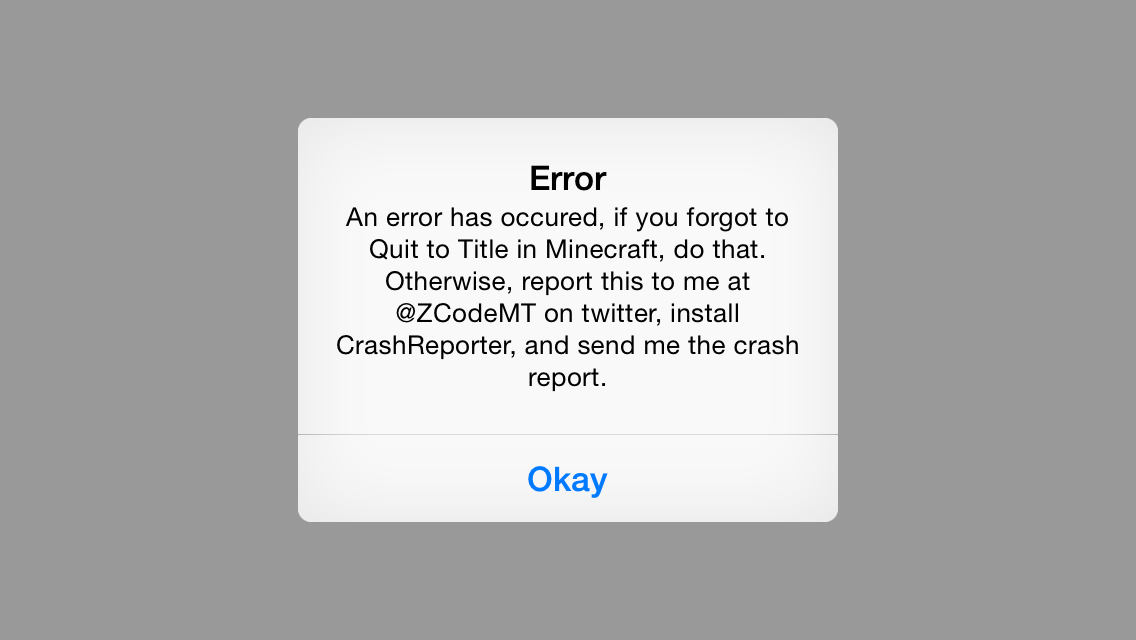
Task: Click the first word An of message
Action: (361, 217)
